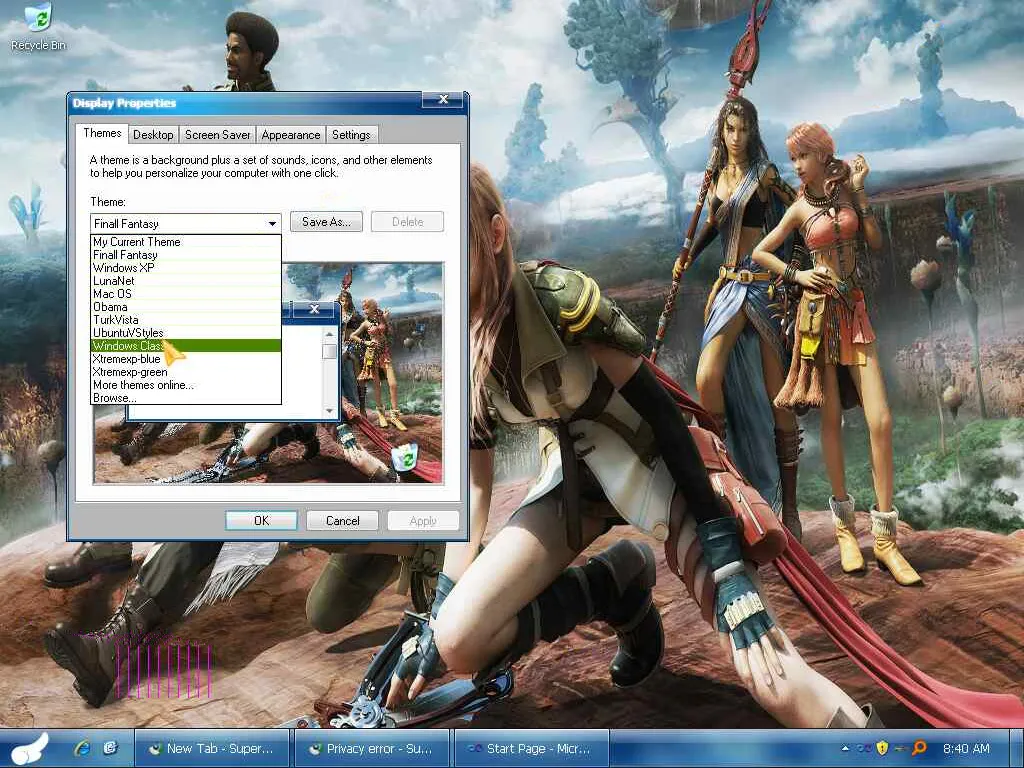Click preview window scrollbar down arrow
Viewport: 1024px width, 768px height.
coord(329,411)
